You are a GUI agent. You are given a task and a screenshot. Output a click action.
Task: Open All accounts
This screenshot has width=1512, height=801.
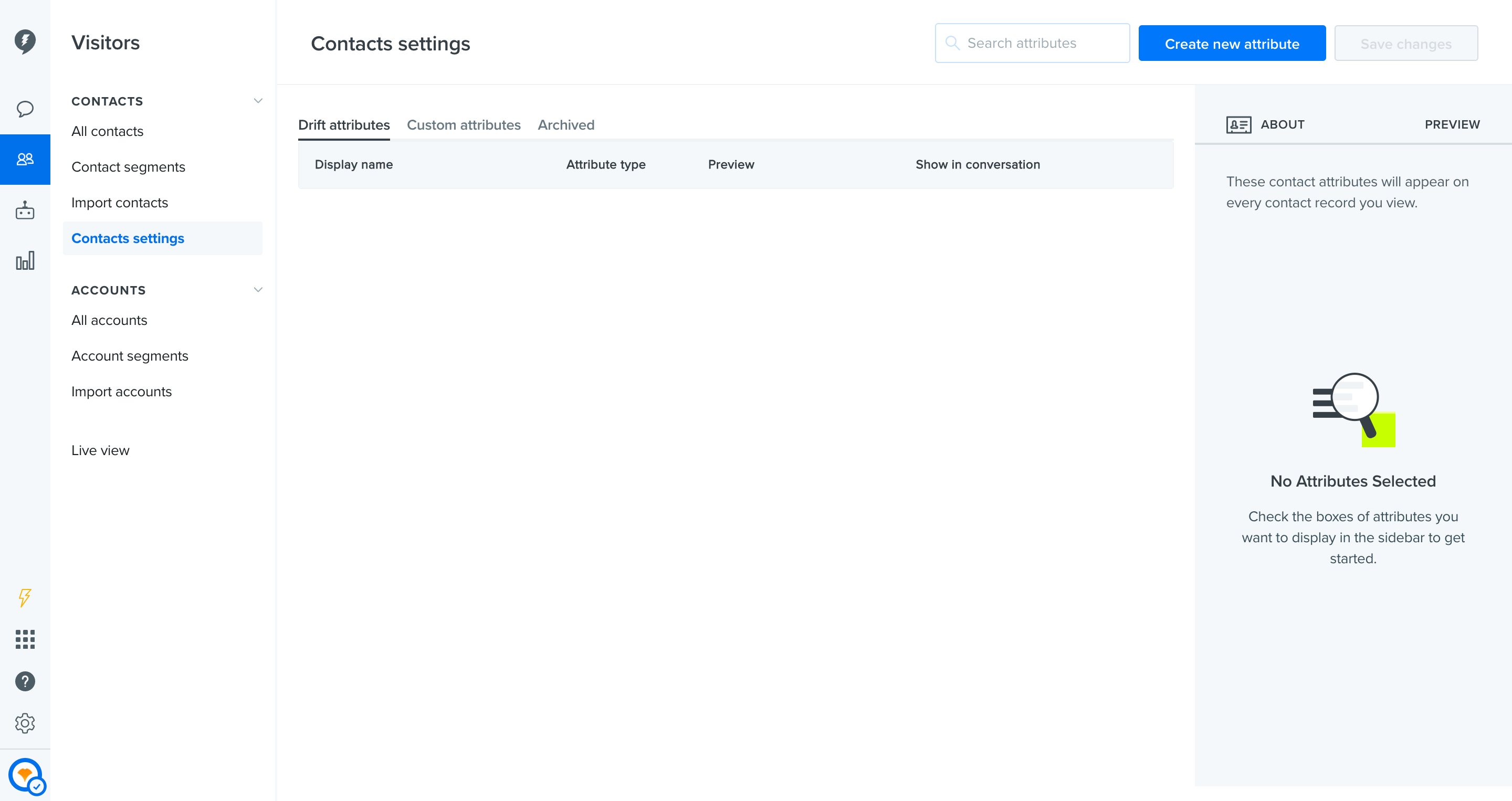pos(109,320)
